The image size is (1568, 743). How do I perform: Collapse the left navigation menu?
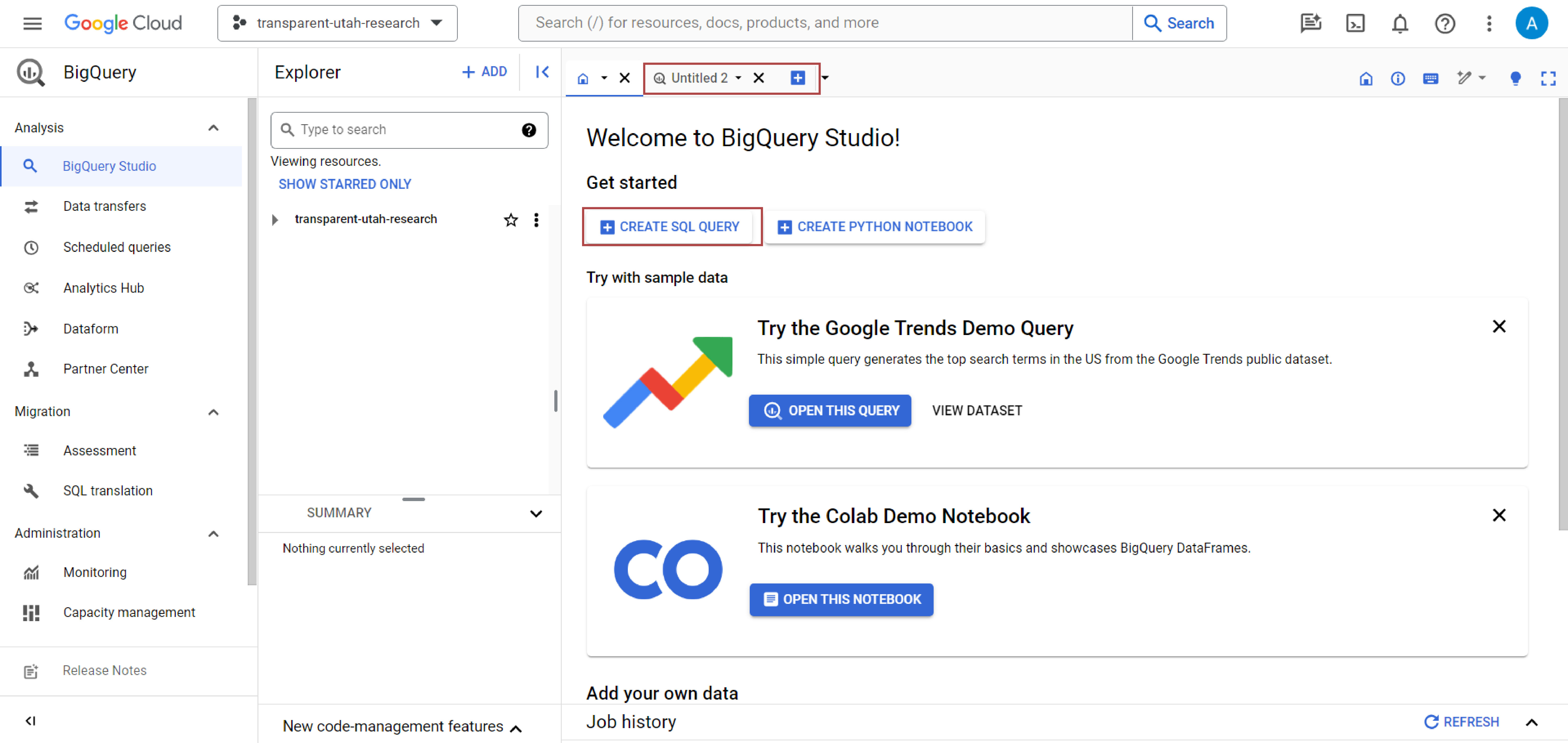30,721
